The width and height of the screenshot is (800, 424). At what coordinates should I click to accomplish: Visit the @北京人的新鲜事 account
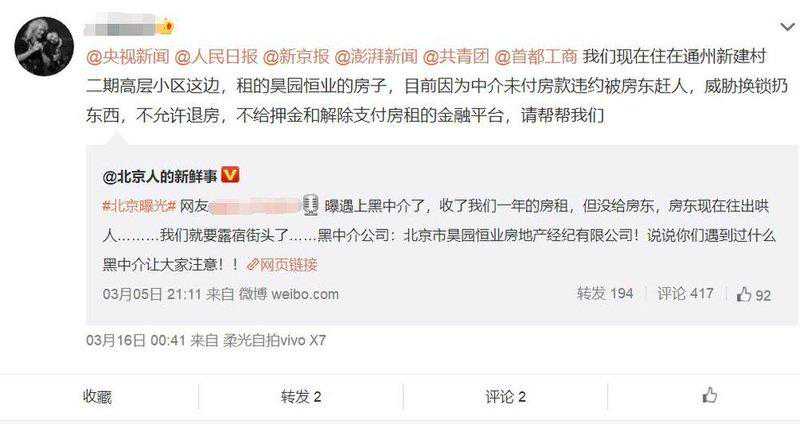(x=160, y=177)
